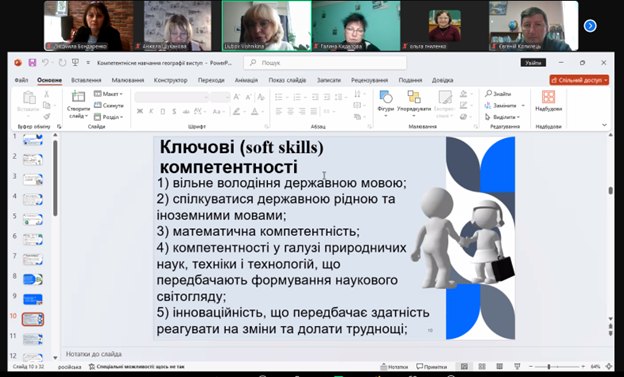Show next Zoom participants arrow
The height and width of the screenshot is (377, 624).
[x=590, y=26]
